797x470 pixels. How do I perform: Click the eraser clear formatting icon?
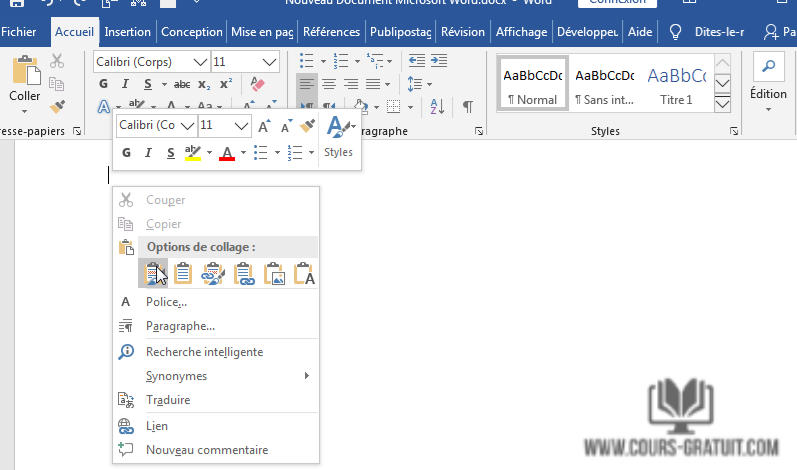257,84
